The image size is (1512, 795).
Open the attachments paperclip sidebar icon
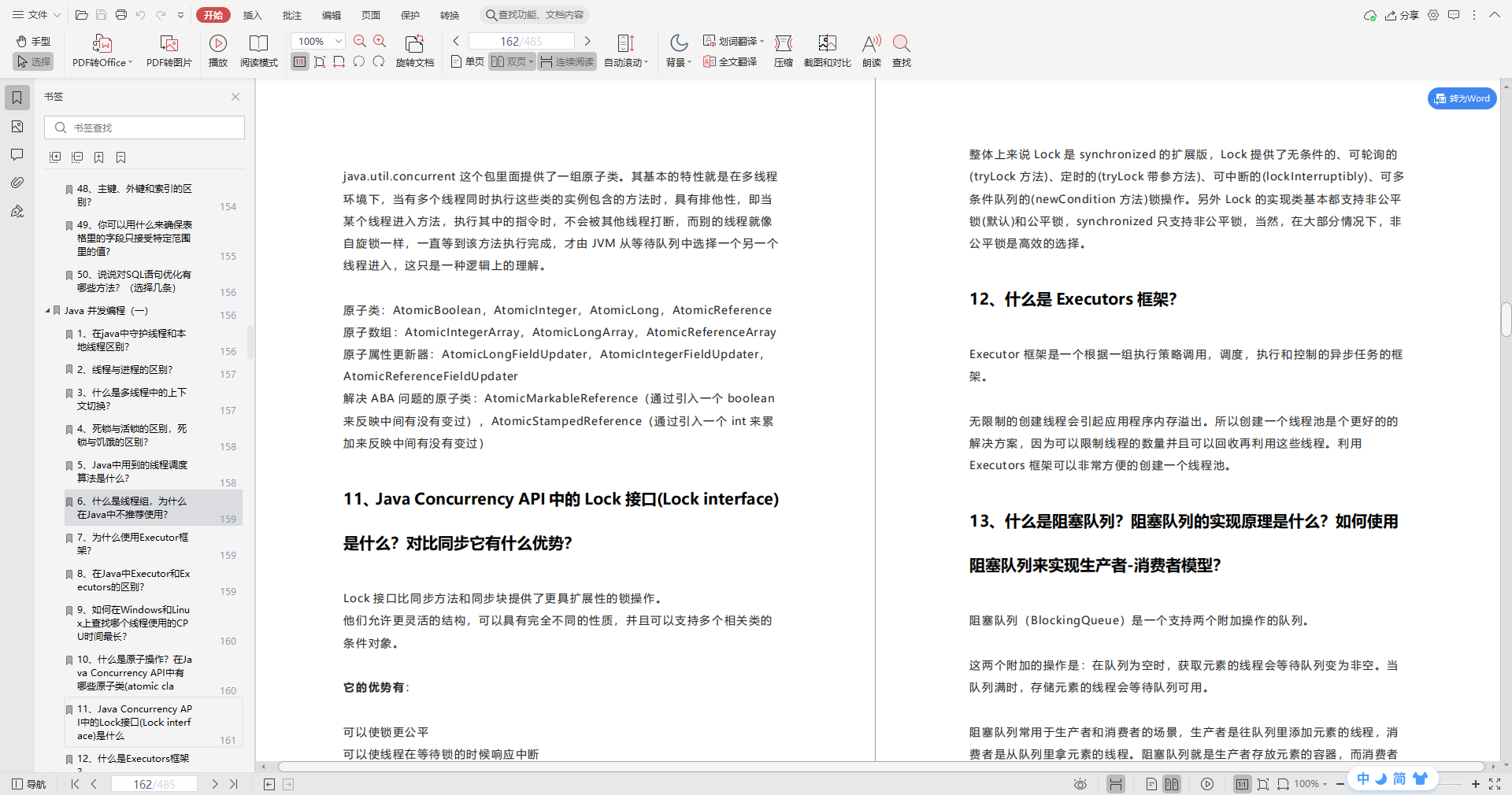[x=17, y=183]
